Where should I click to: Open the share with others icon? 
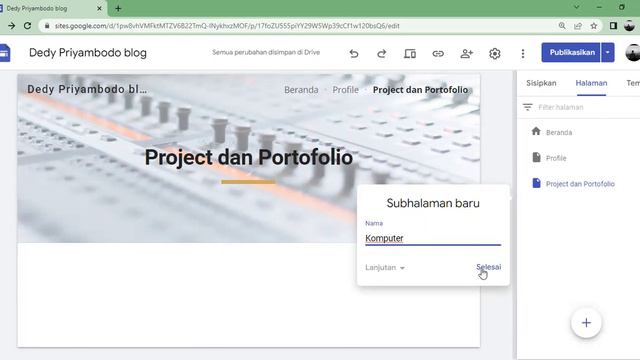pyautogui.click(x=467, y=53)
